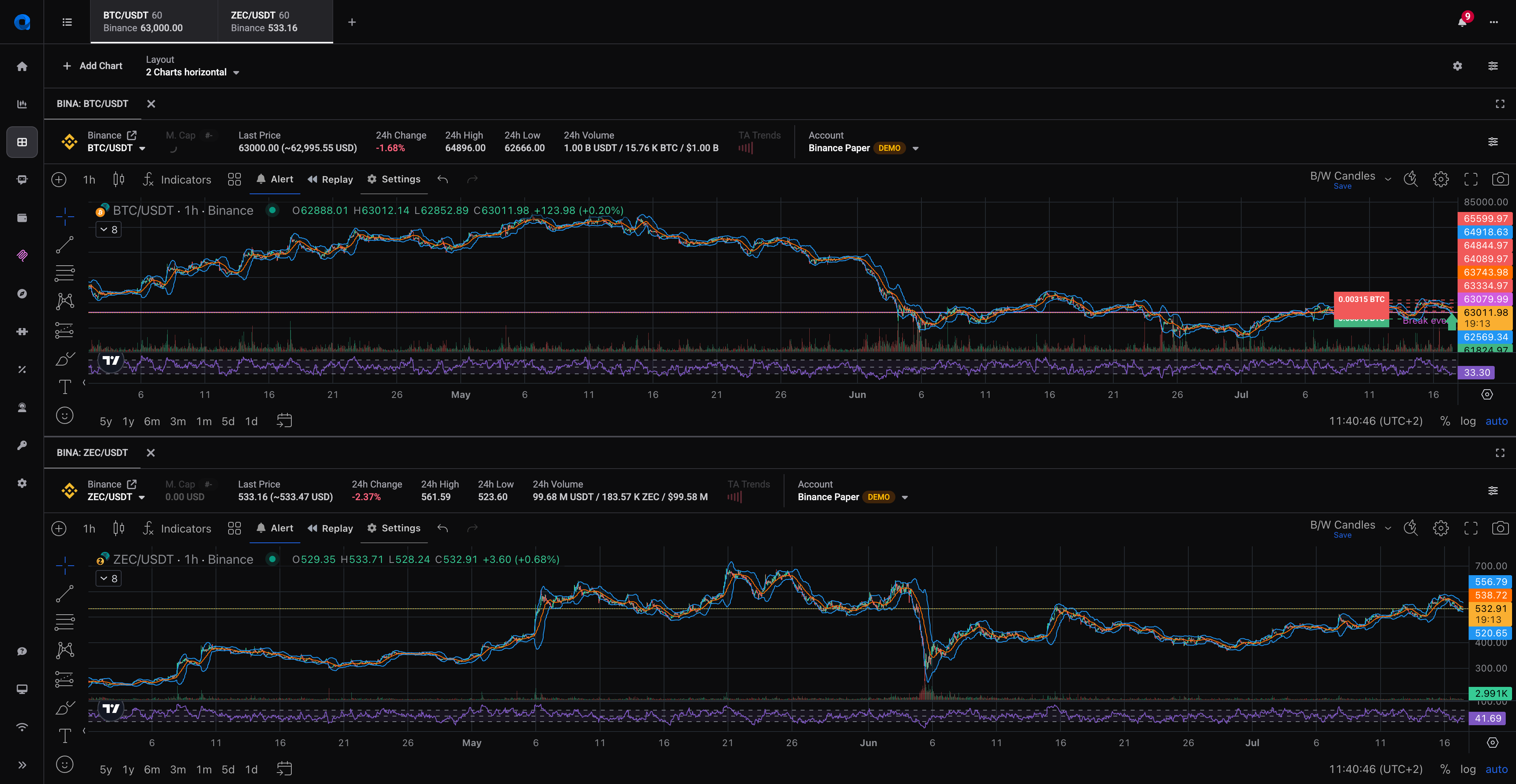The height and width of the screenshot is (784, 1516).
Task: Open Binance Paper account dropdown in BTC panel
Action: click(x=863, y=148)
